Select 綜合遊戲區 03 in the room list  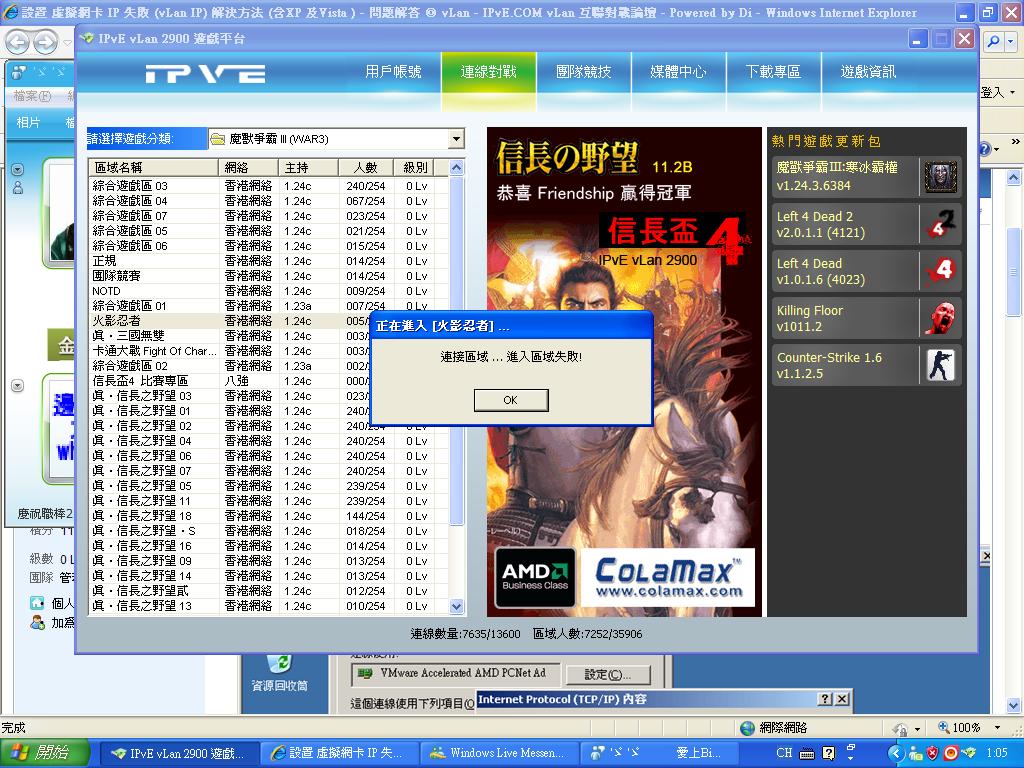(x=130, y=186)
